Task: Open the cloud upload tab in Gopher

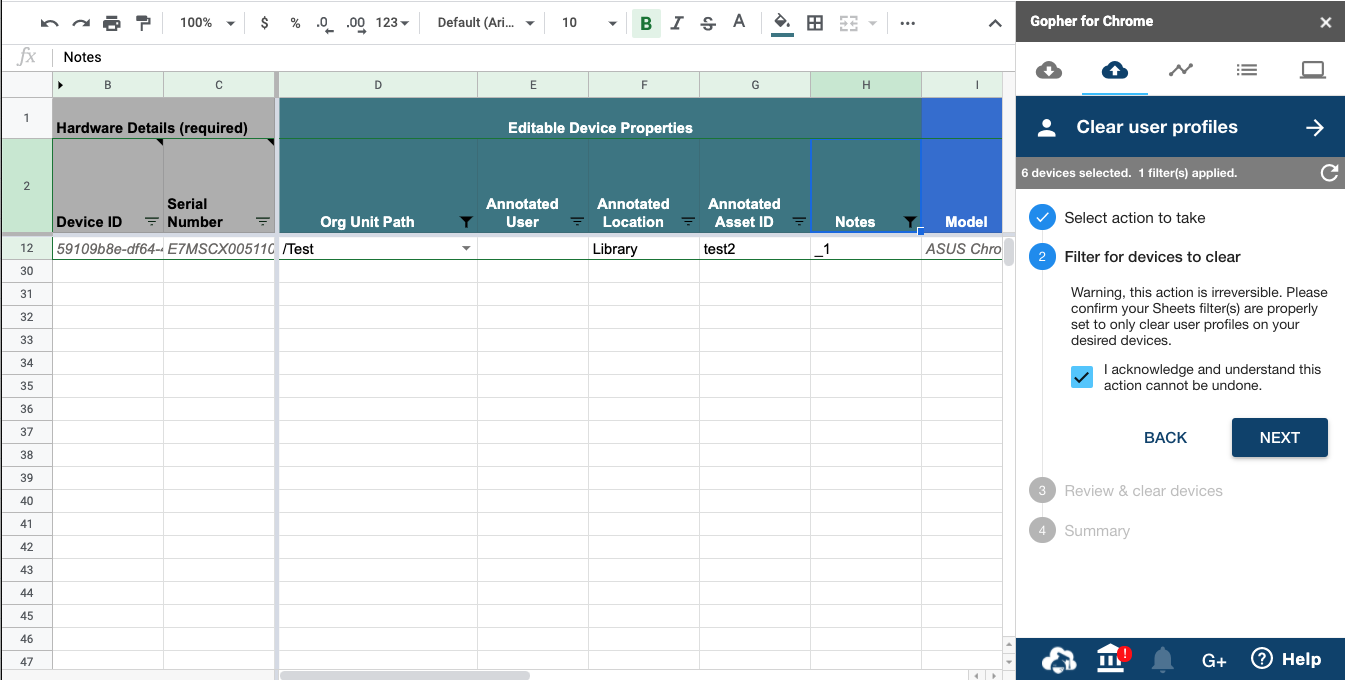Action: pyautogui.click(x=1114, y=70)
